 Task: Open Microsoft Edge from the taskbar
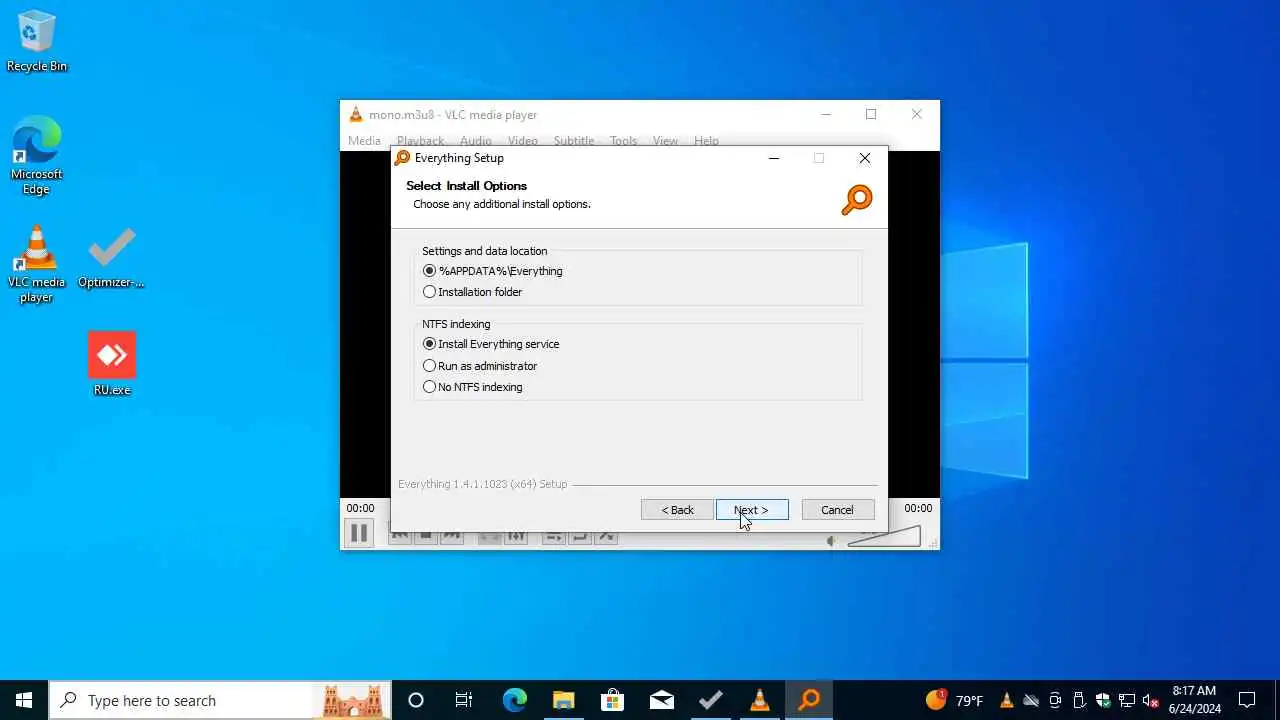point(514,700)
